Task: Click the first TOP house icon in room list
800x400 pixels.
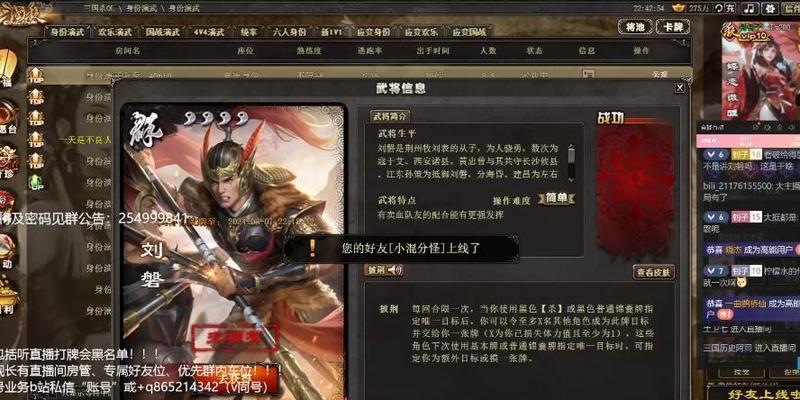Action: tap(36, 76)
